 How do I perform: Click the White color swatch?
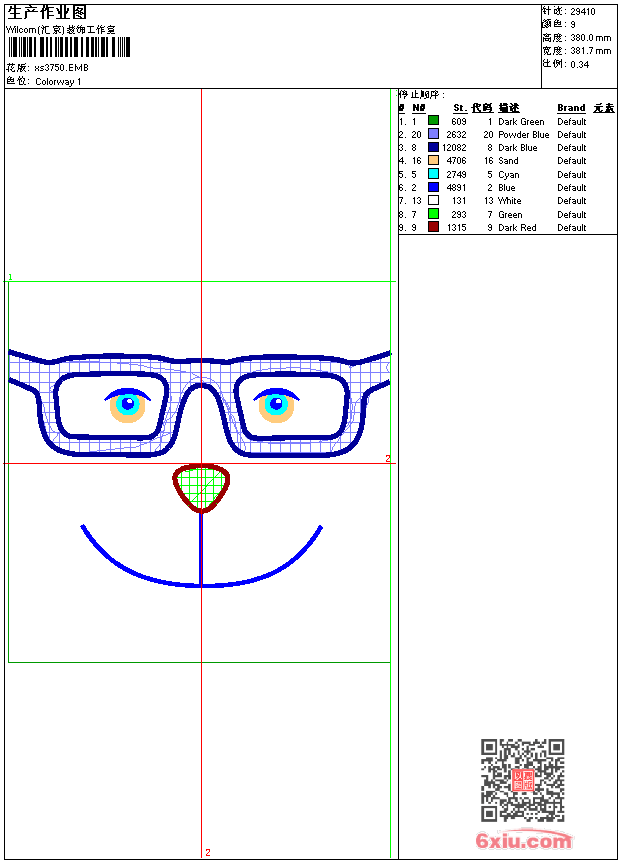[x=433, y=200]
